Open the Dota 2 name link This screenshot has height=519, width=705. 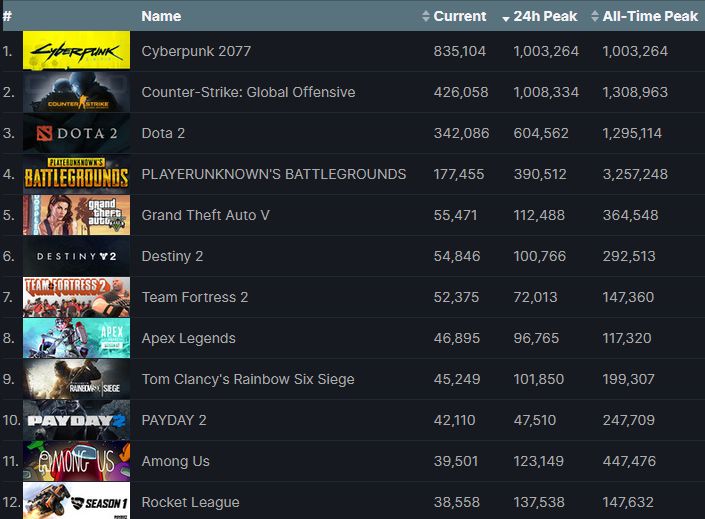pyautogui.click(x=163, y=133)
